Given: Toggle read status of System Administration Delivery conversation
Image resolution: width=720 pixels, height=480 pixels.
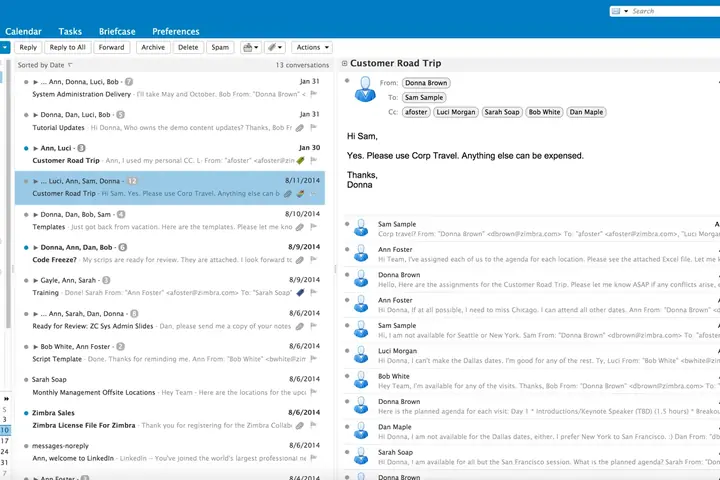Looking at the screenshot, I should click(x=26, y=82).
